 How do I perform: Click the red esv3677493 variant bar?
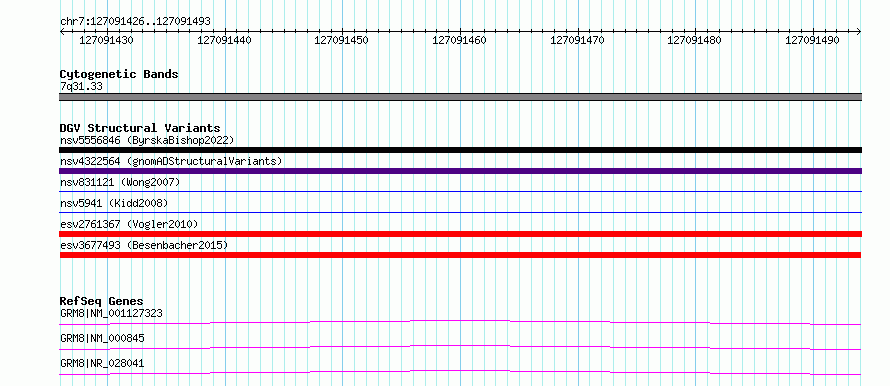pyautogui.click(x=460, y=255)
